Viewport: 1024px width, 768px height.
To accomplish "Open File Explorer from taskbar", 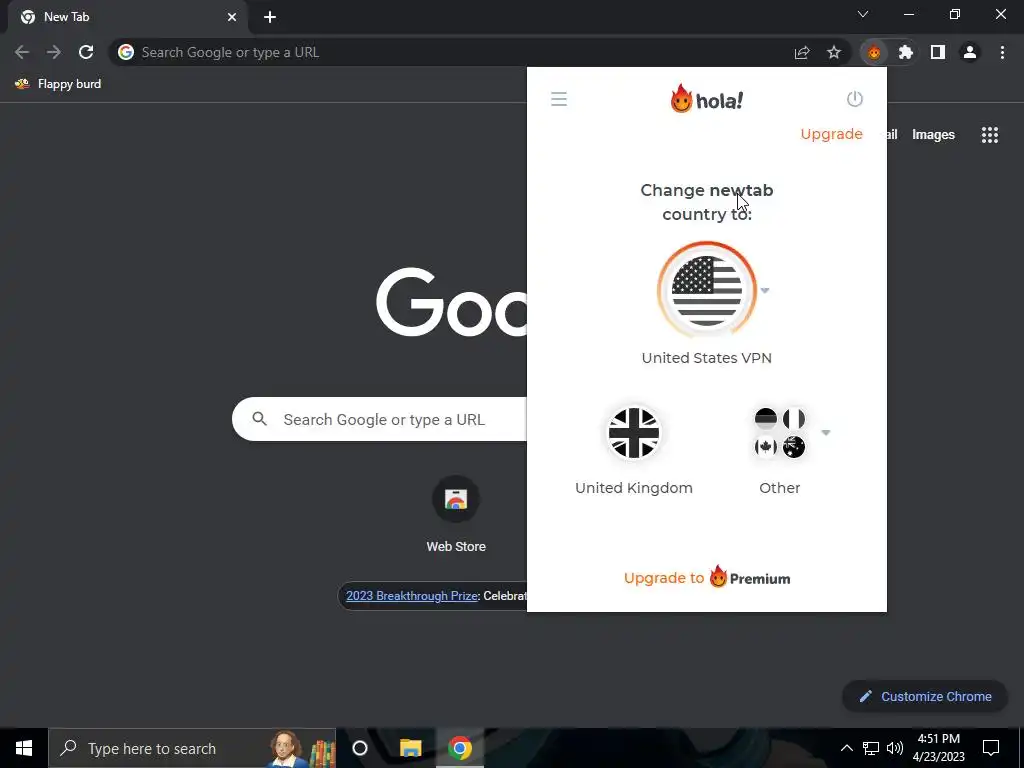I will (411, 748).
